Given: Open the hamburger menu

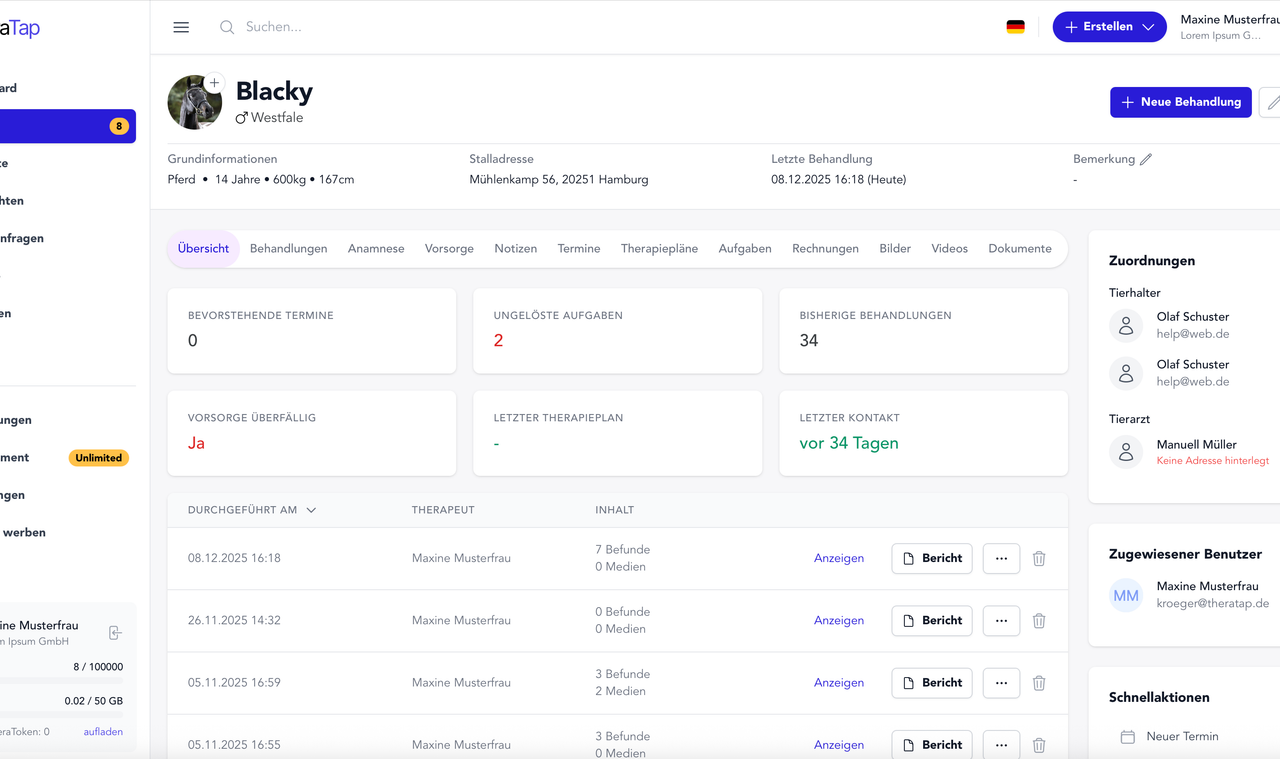Looking at the screenshot, I should coord(181,27).
